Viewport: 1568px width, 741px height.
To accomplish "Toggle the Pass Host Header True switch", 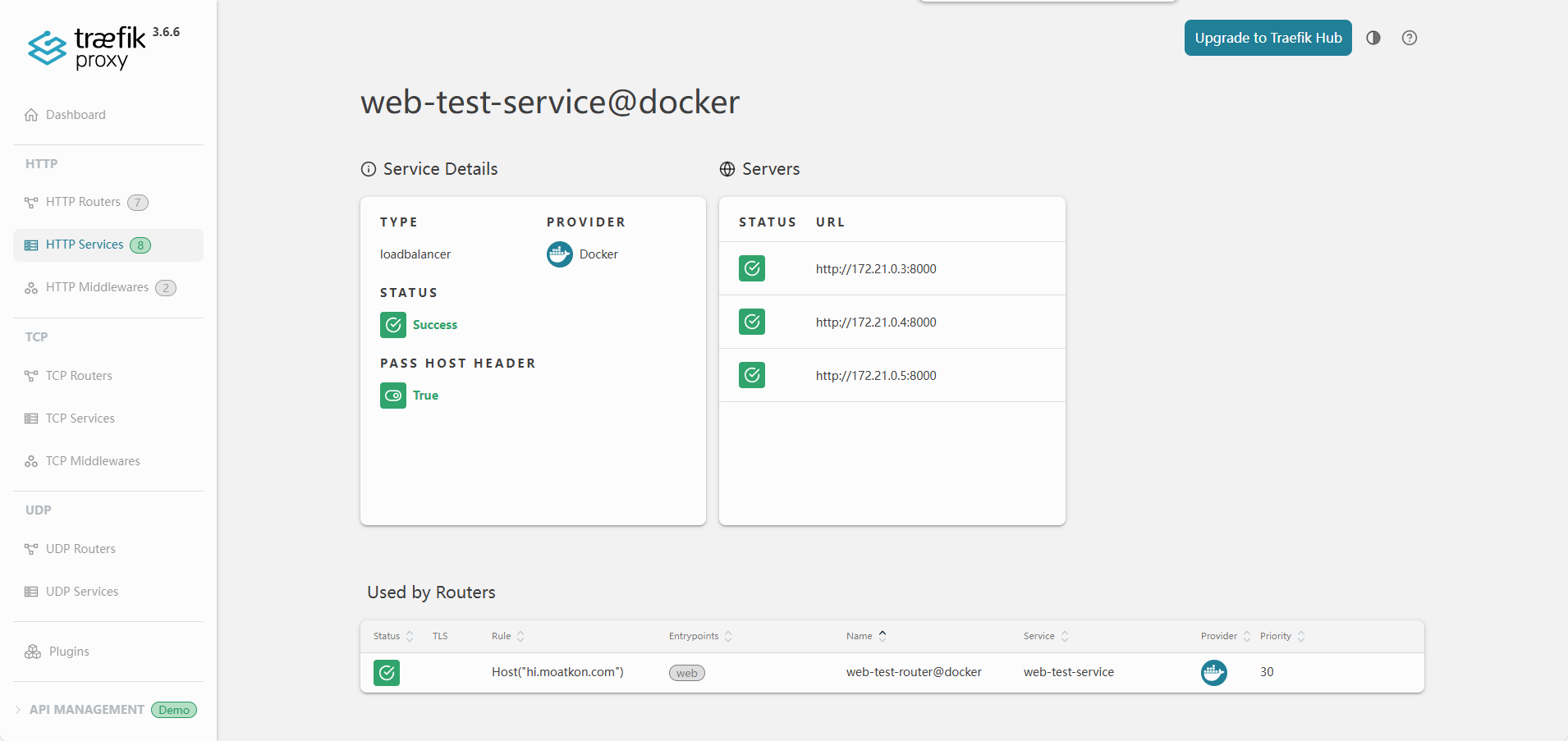I will 393,396.
